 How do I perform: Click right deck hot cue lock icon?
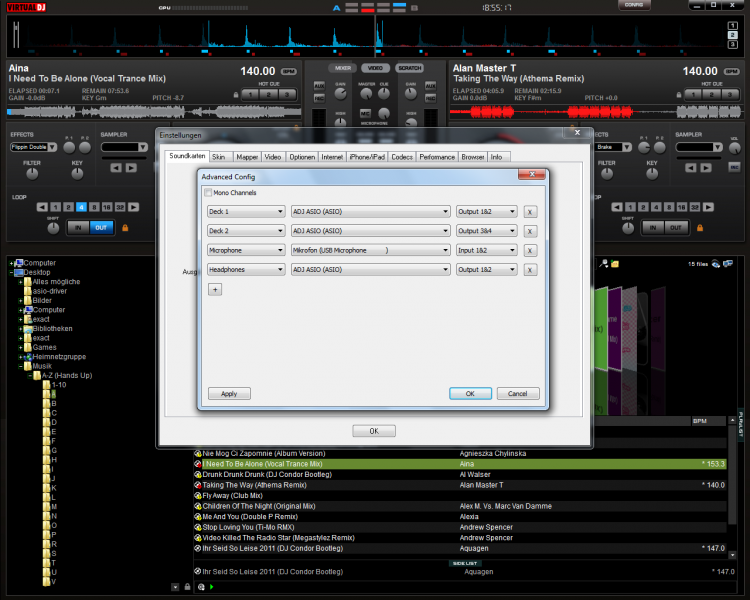679,95
